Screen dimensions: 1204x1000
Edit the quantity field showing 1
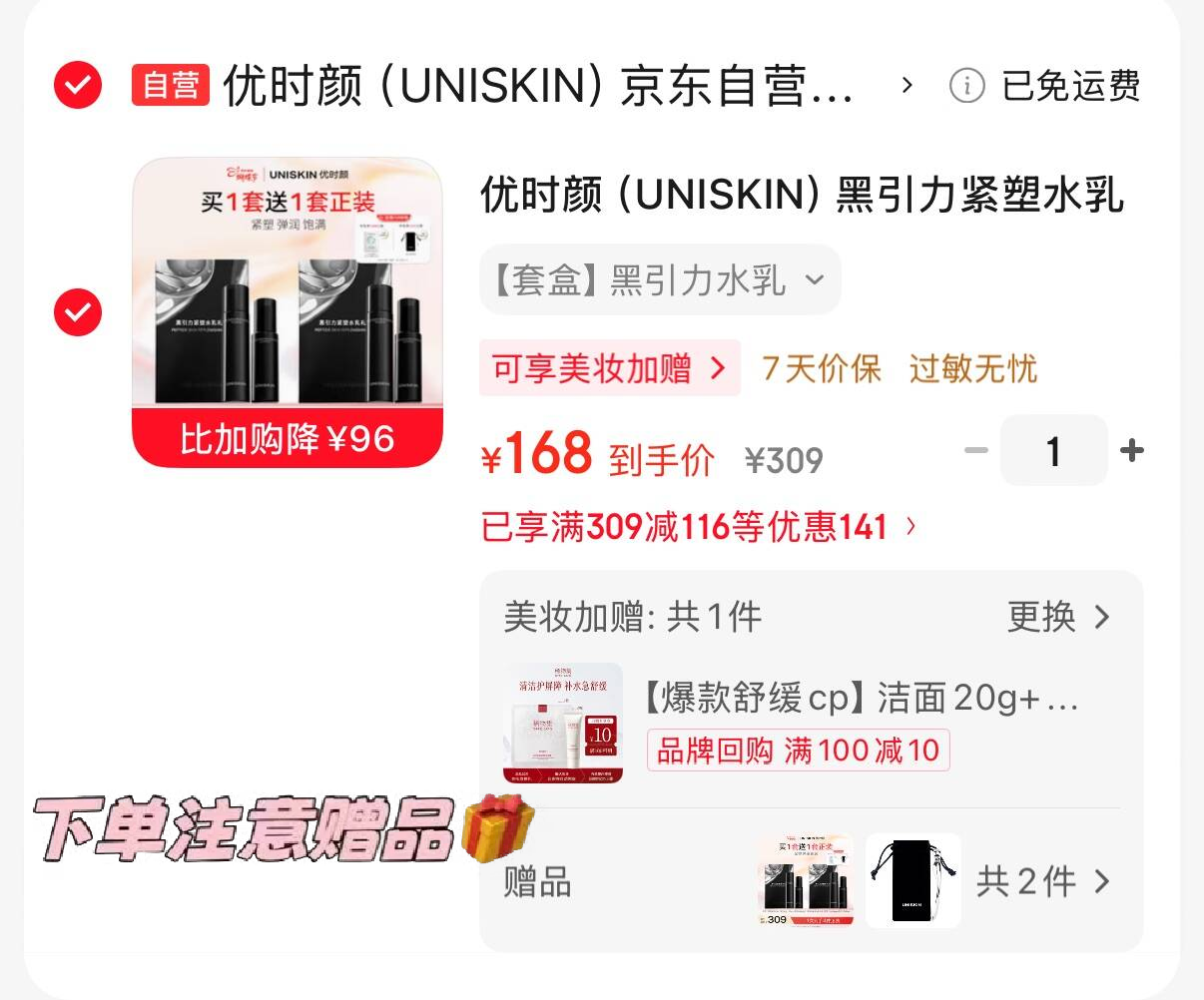click(x=1053, y=451)
